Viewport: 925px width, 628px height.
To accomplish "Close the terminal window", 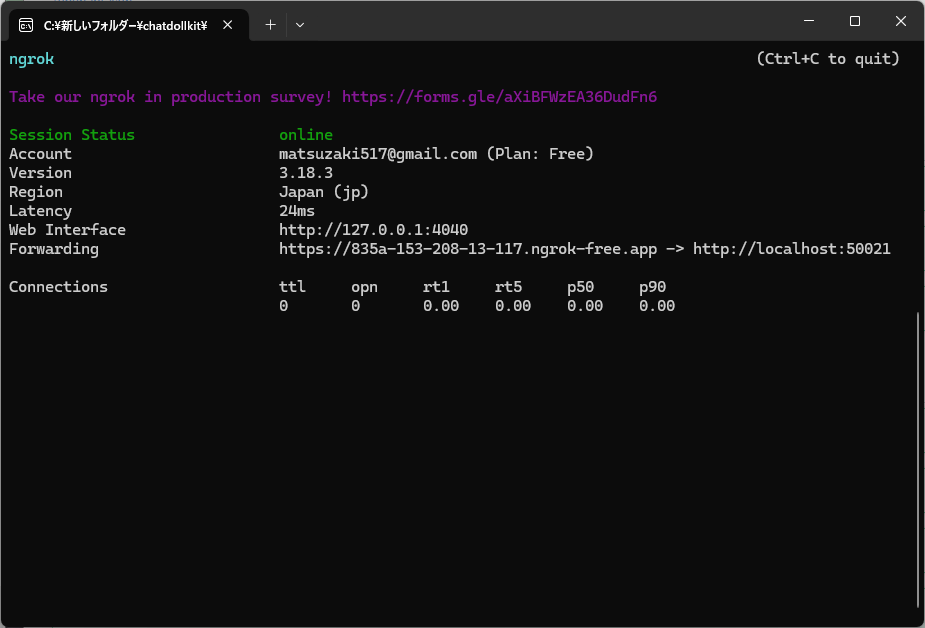I will (x=901, y=21).
